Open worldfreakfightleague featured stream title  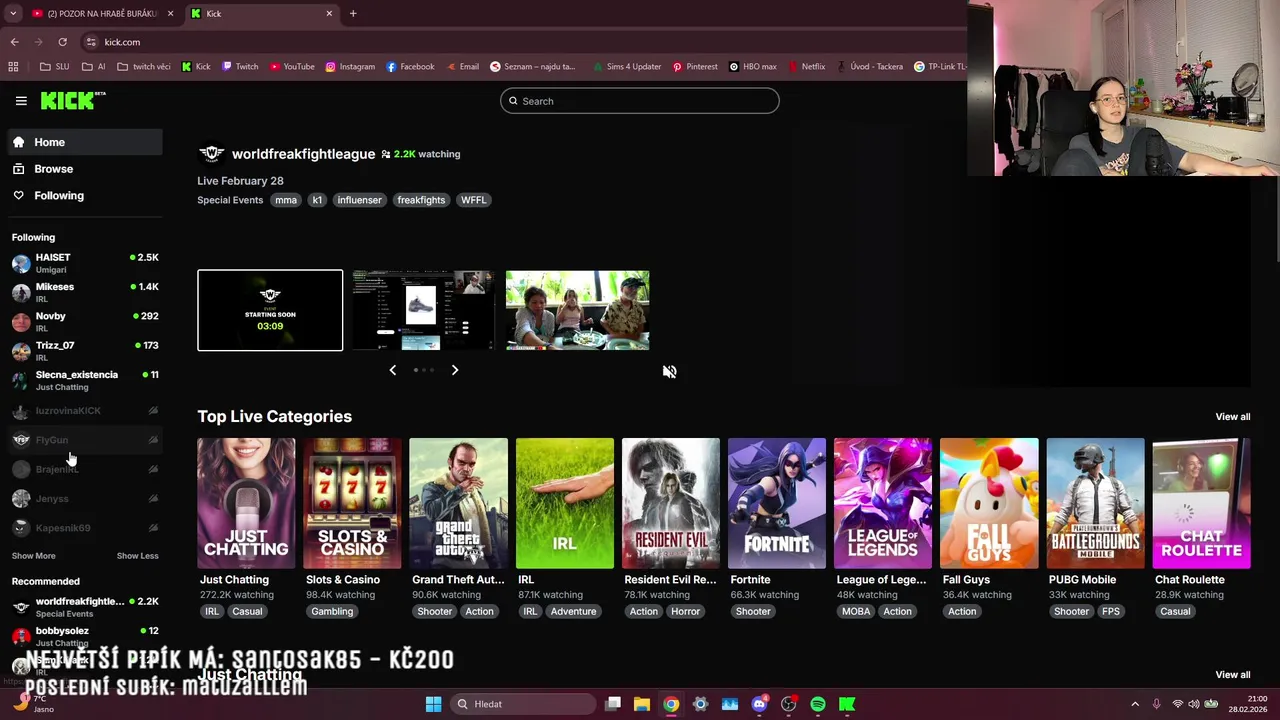[303, 154]
